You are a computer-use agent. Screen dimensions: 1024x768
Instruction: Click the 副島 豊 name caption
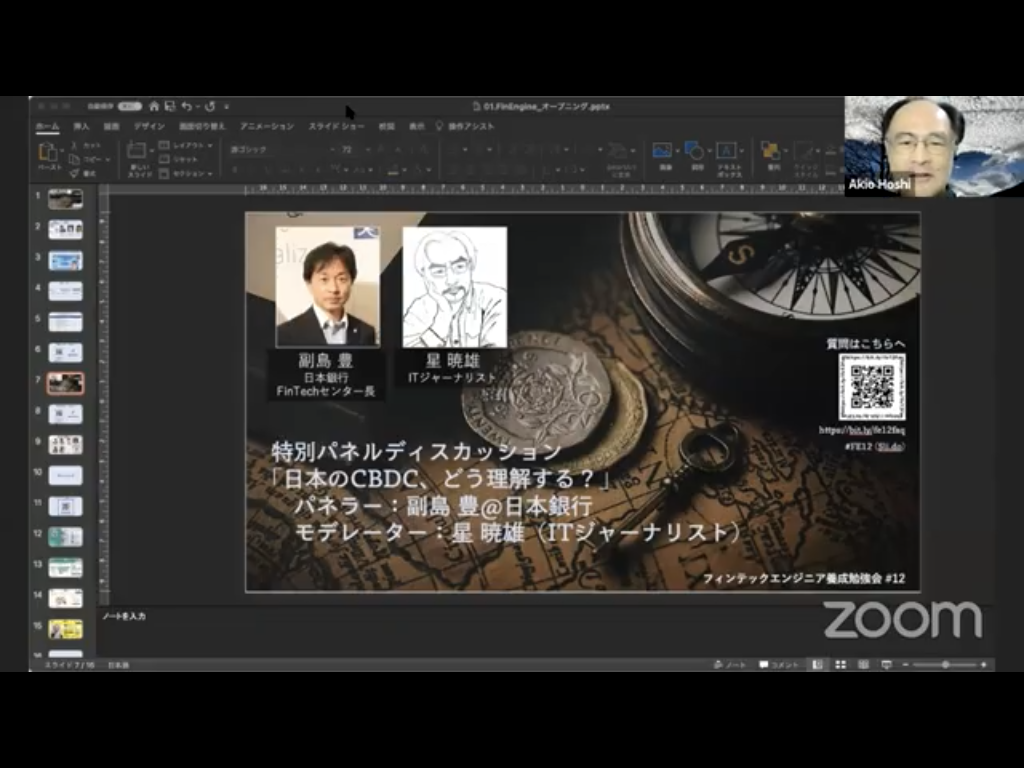click(x=326, y=360)
